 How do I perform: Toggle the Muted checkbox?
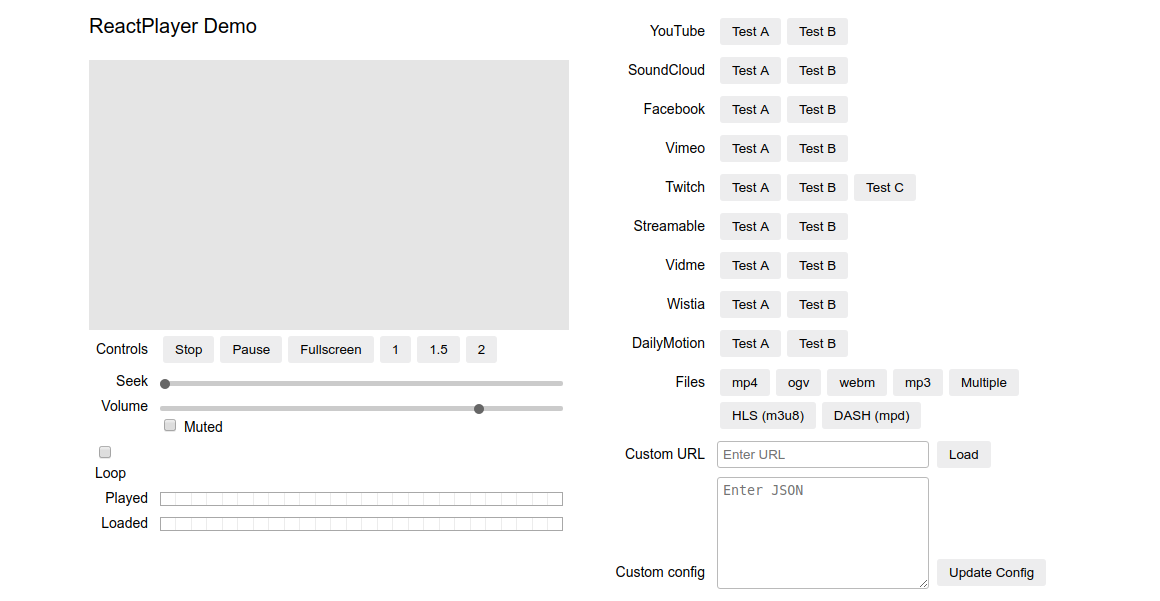tap(170, 425)
